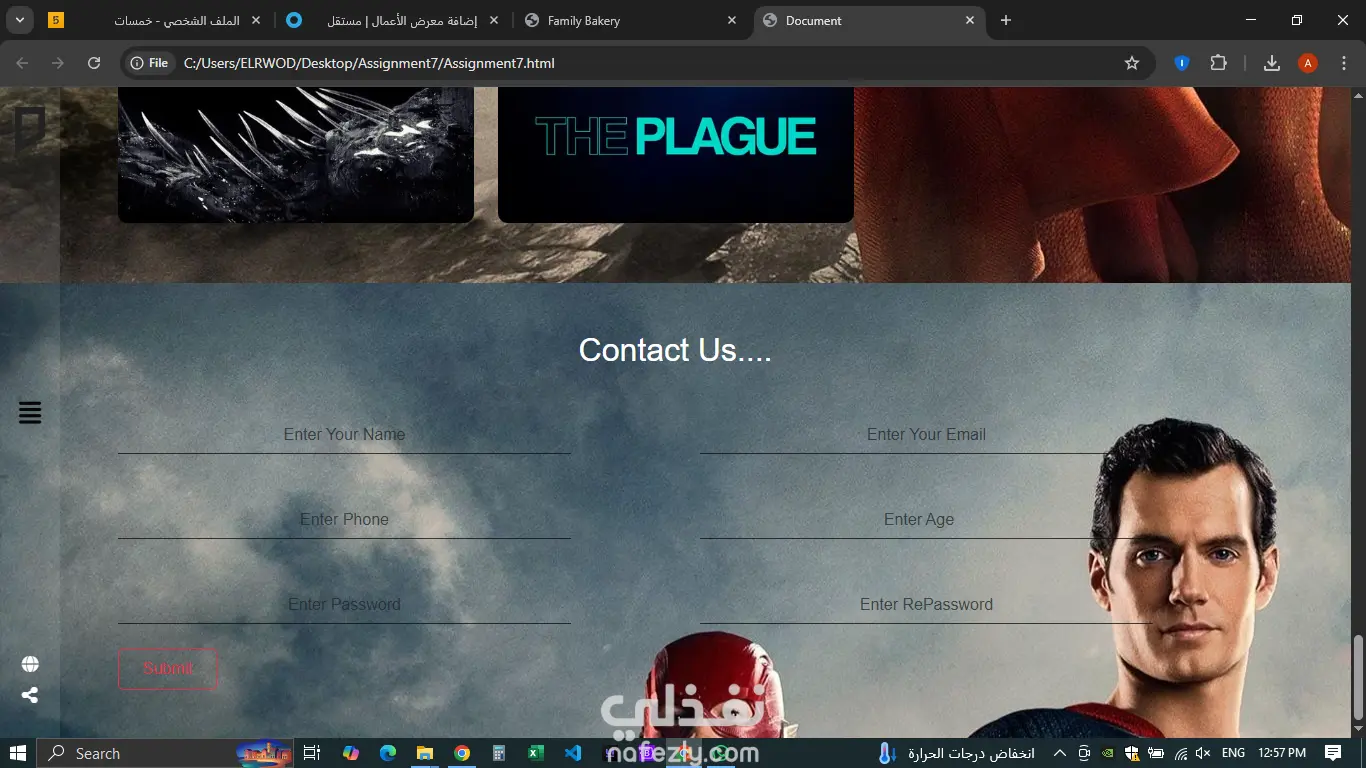Open the weather temperature widget on taskbar
Viewport: 1366px width, 768px height.
(955, 753)
